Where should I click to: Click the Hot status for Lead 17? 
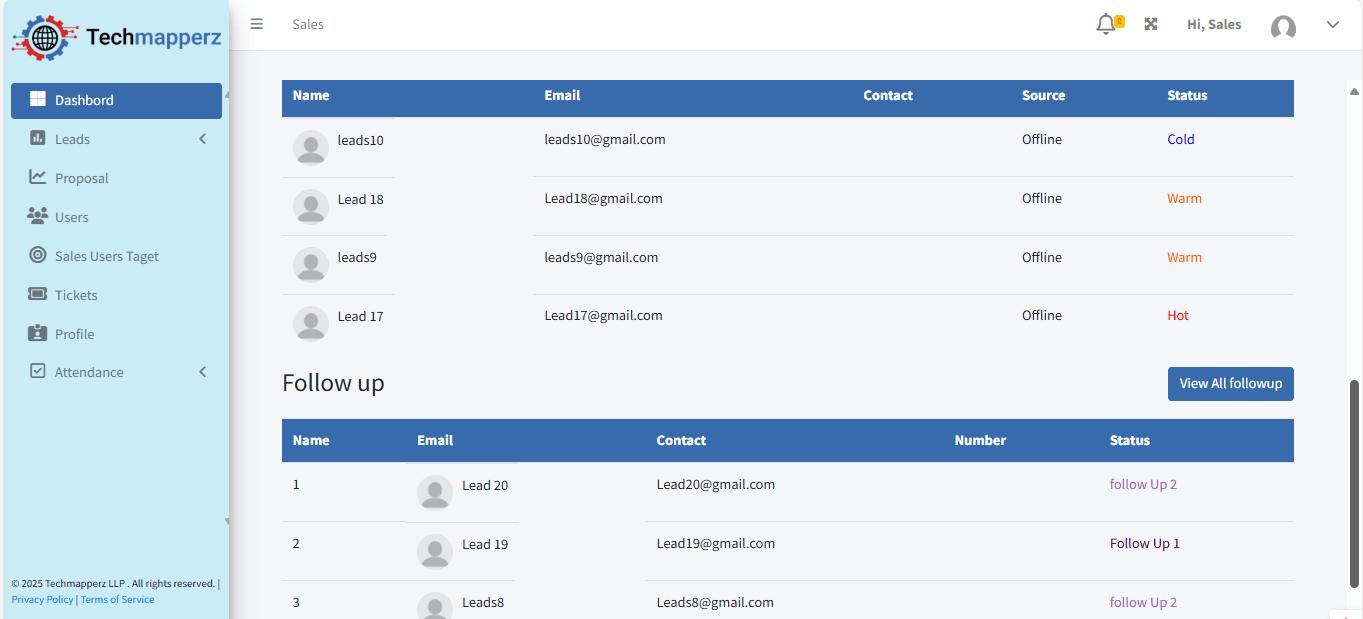tap(1178, 315)
